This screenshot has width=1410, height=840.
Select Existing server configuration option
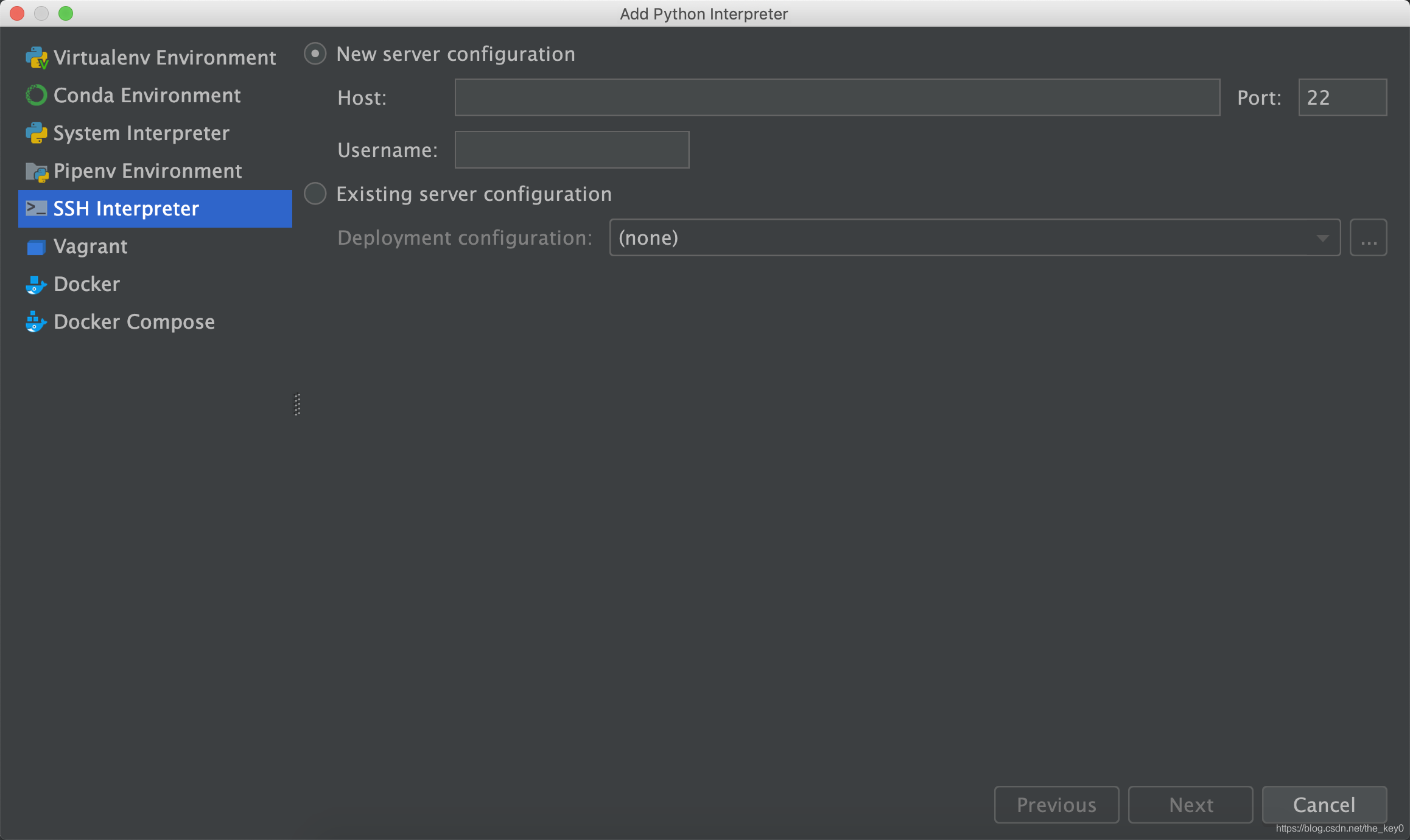(316, 194)
